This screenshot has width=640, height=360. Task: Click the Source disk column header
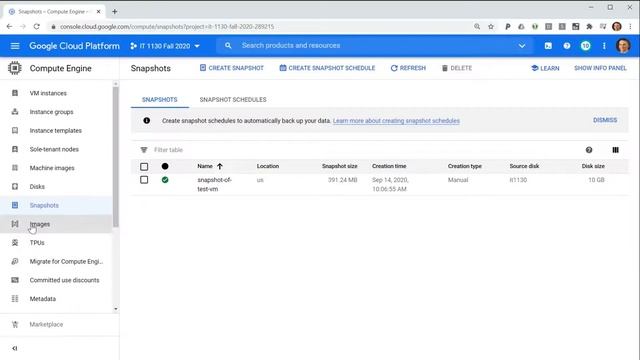[524, 166]
